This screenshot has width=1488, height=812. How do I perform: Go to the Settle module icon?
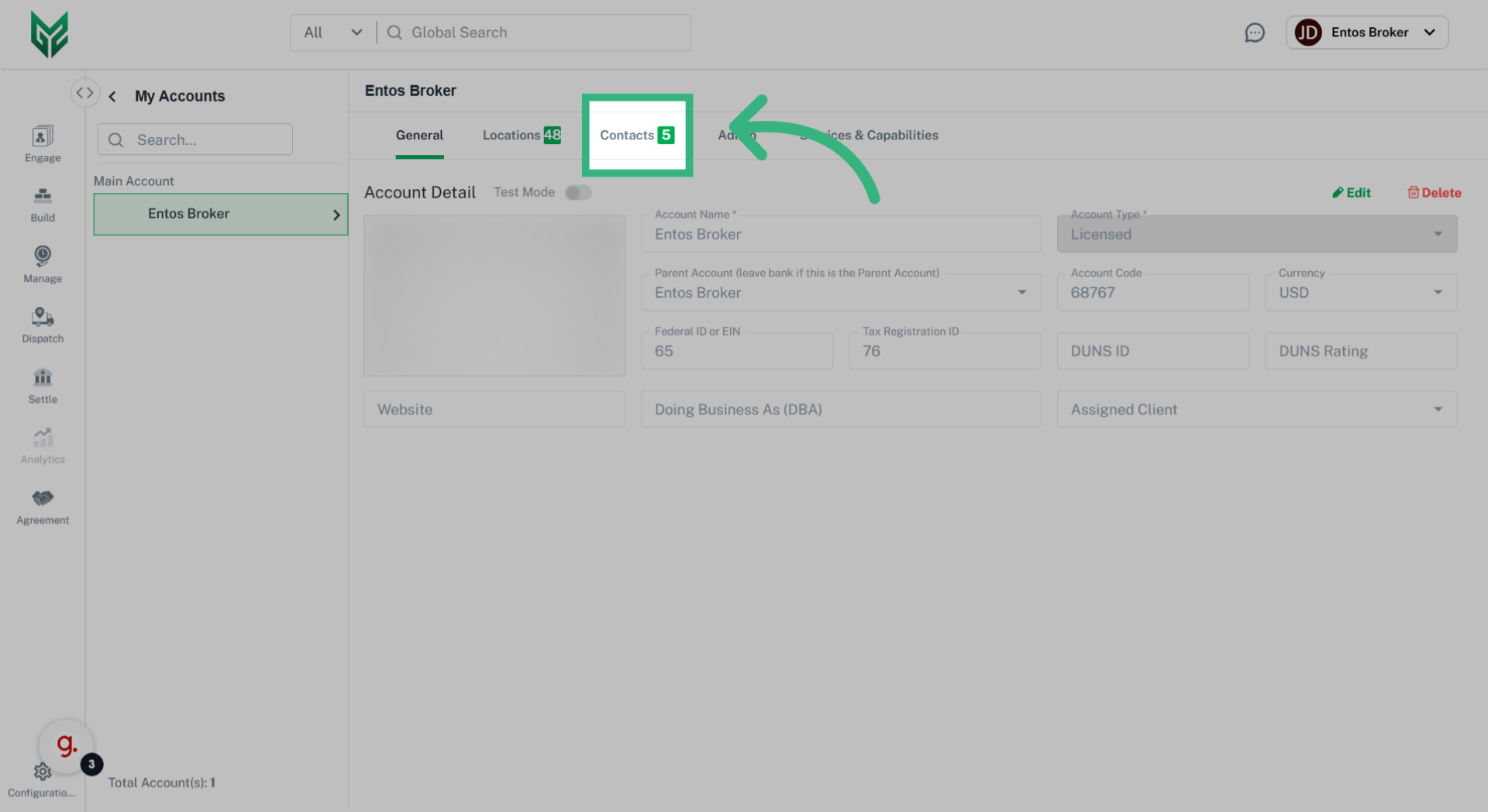(x=43, y=377)
